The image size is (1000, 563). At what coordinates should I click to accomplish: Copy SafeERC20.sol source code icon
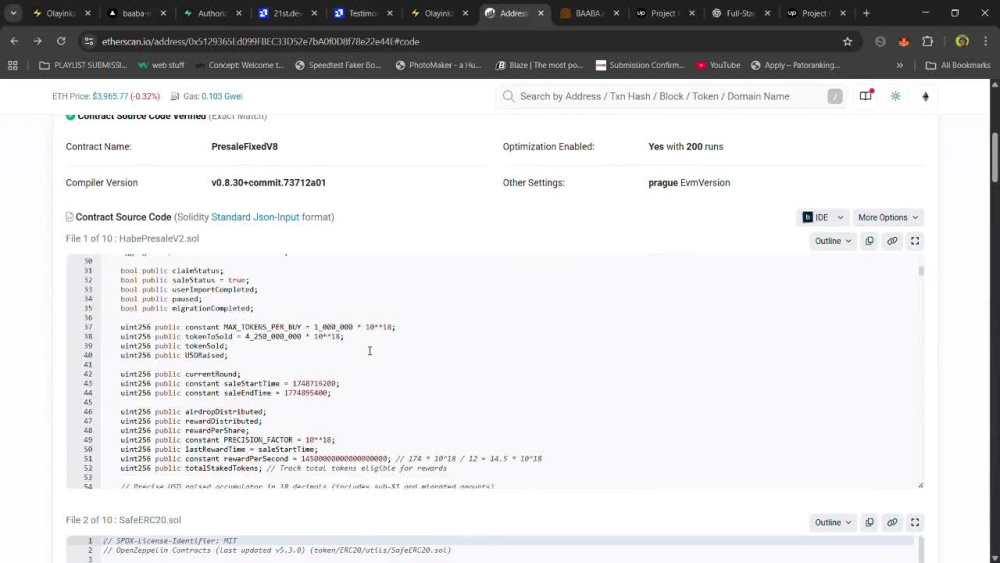click(869, 522)
